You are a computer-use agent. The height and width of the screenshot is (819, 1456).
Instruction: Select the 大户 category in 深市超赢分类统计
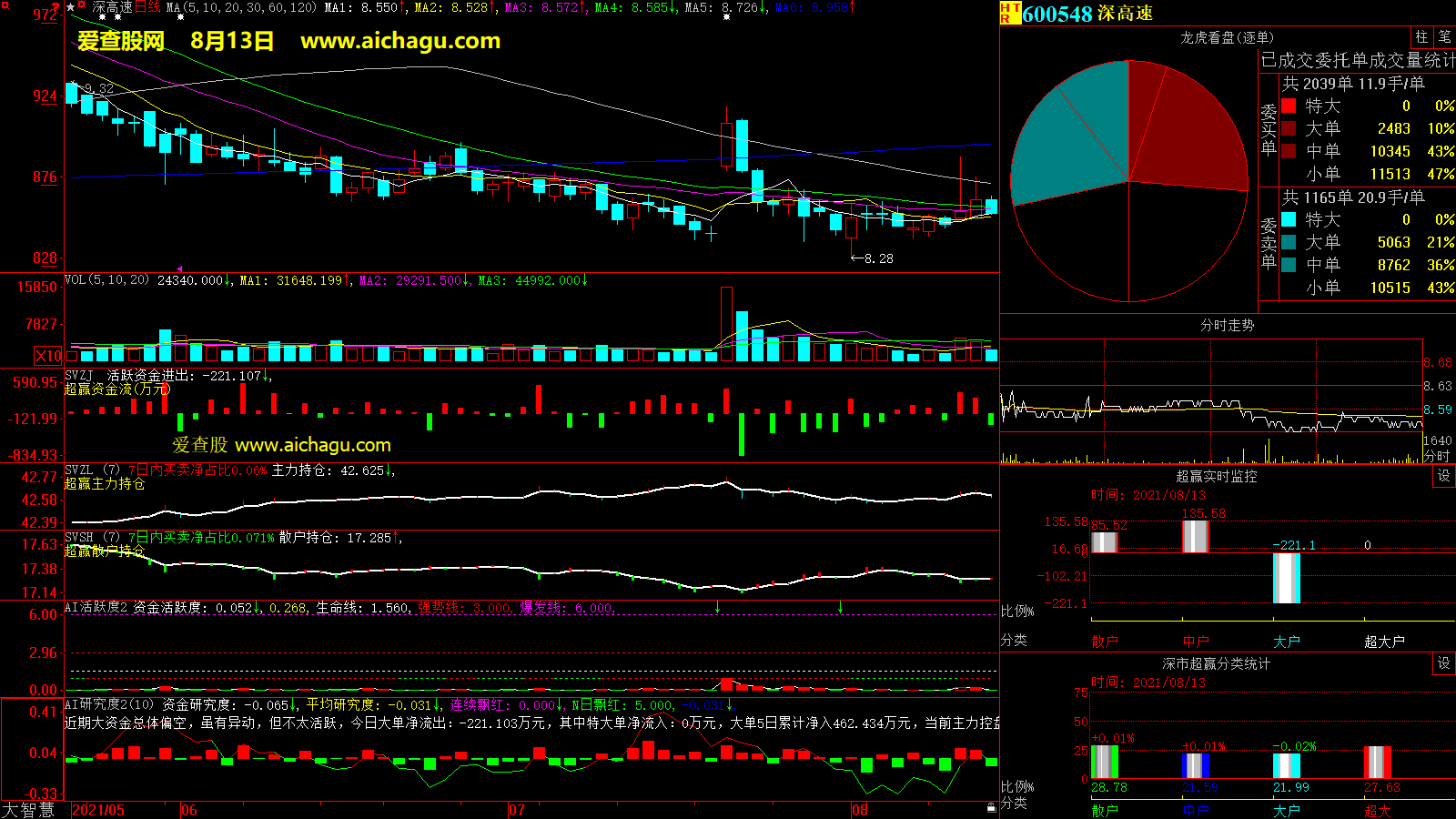tap(1286, 810)
